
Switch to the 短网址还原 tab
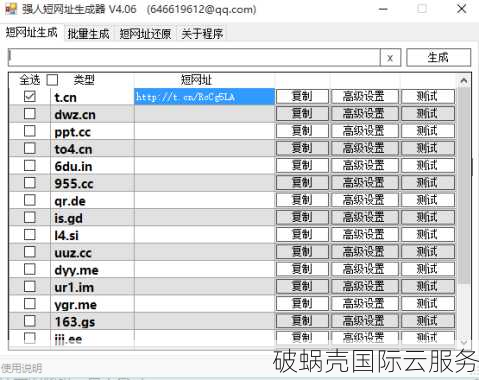click(x=145, y=34)
